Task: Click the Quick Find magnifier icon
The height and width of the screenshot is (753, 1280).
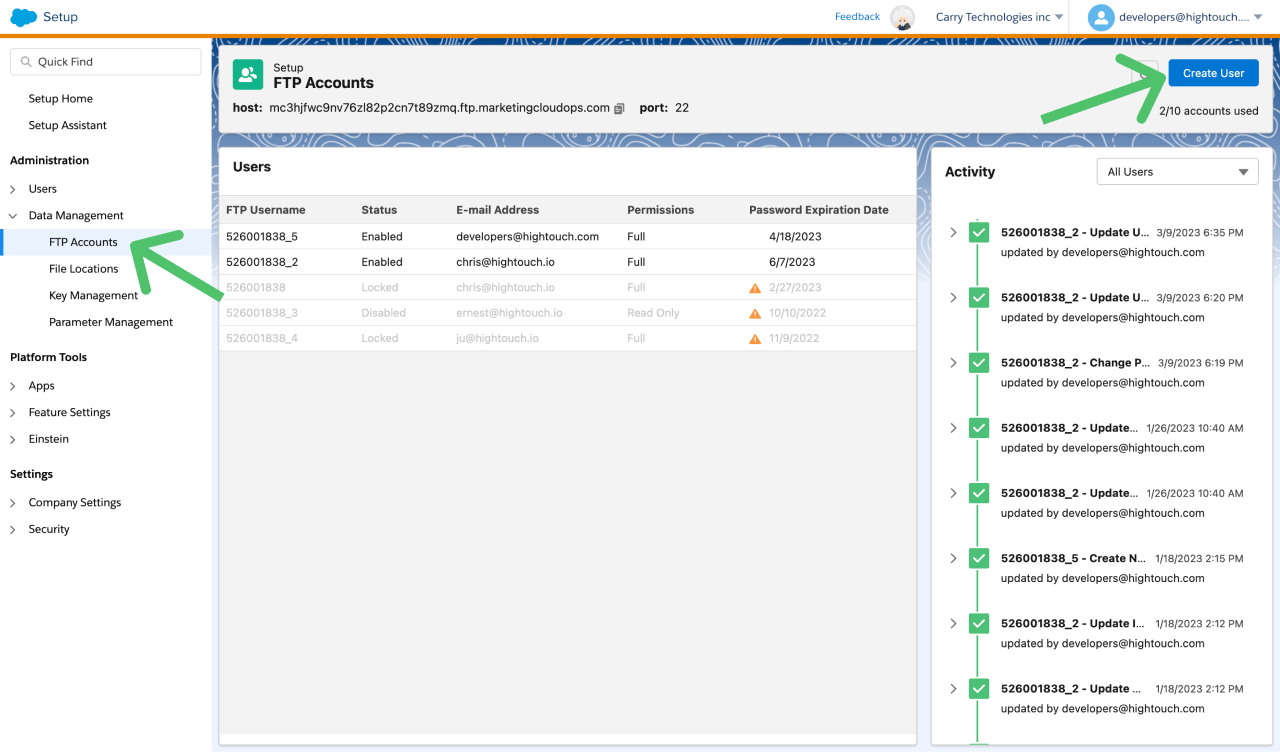Action: 26,62
